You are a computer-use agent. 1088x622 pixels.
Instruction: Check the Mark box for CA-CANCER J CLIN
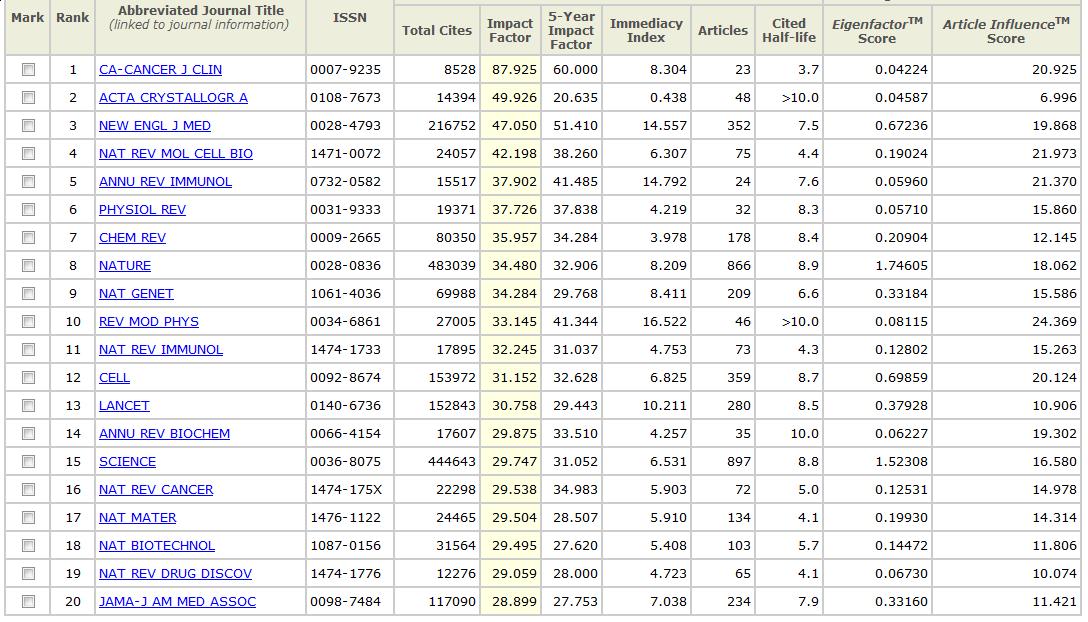[28, 69]
